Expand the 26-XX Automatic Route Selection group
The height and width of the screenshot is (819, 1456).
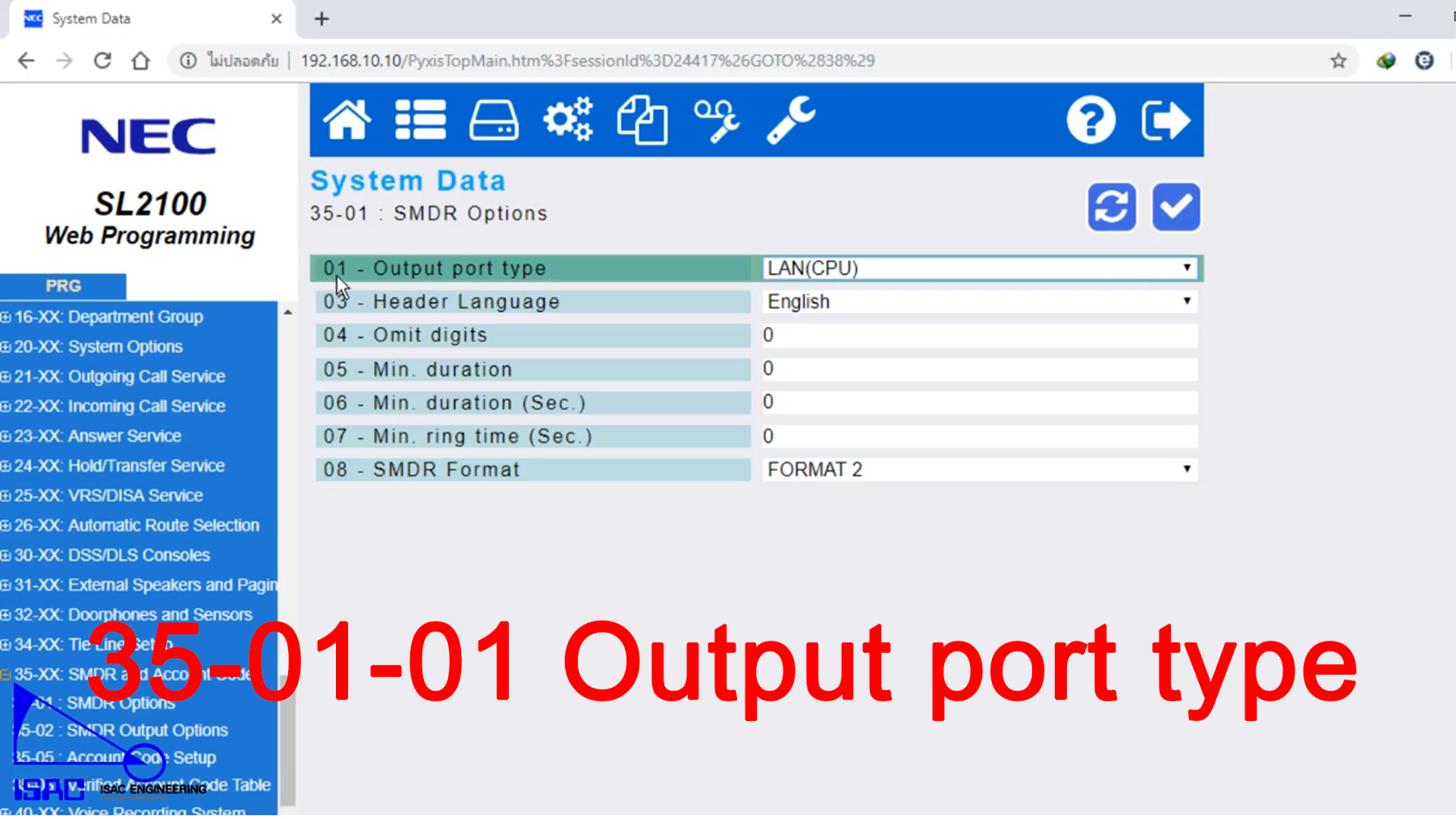[x=6, y=525]
